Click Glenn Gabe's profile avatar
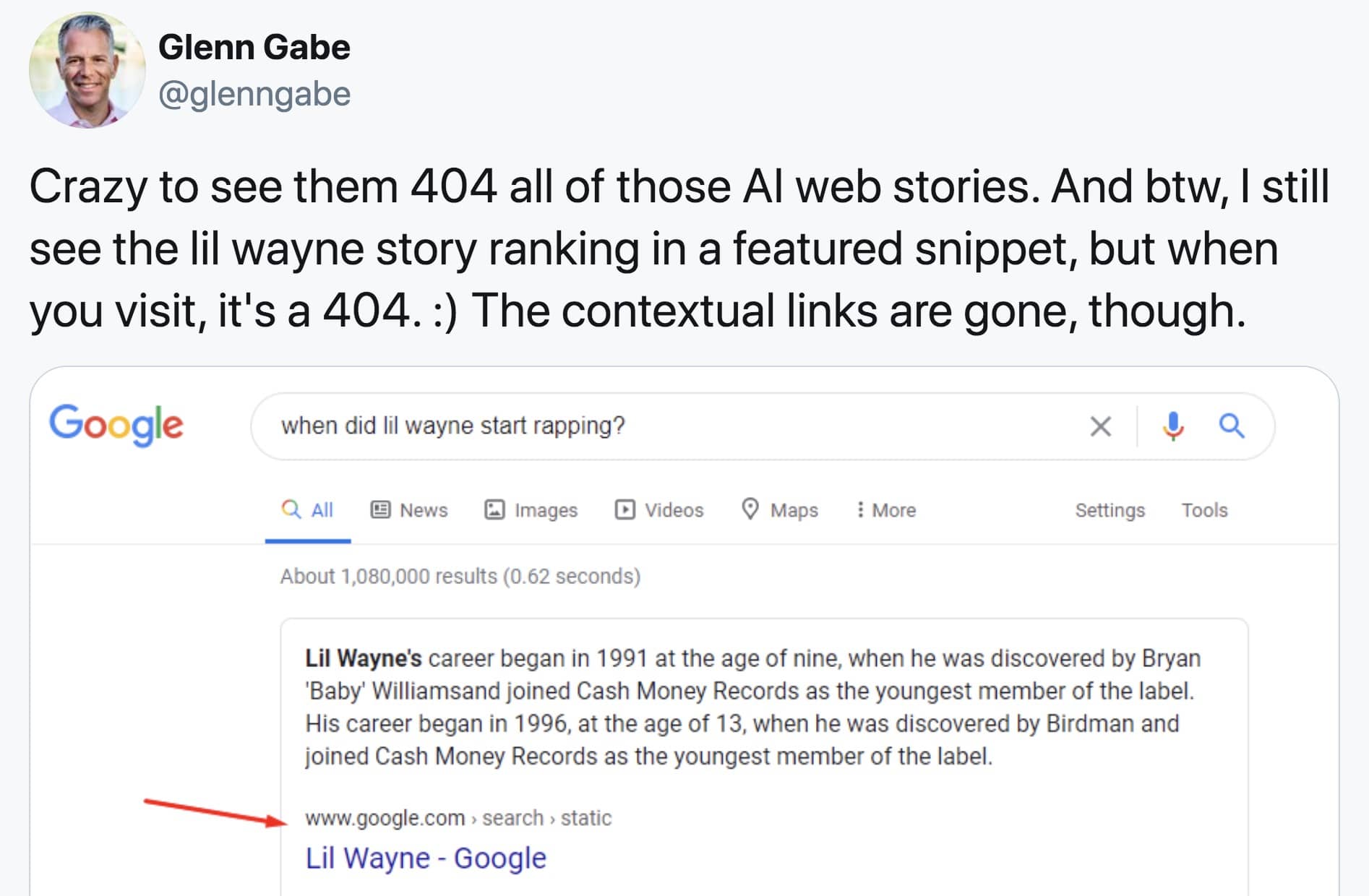 [x=87, y=70]
